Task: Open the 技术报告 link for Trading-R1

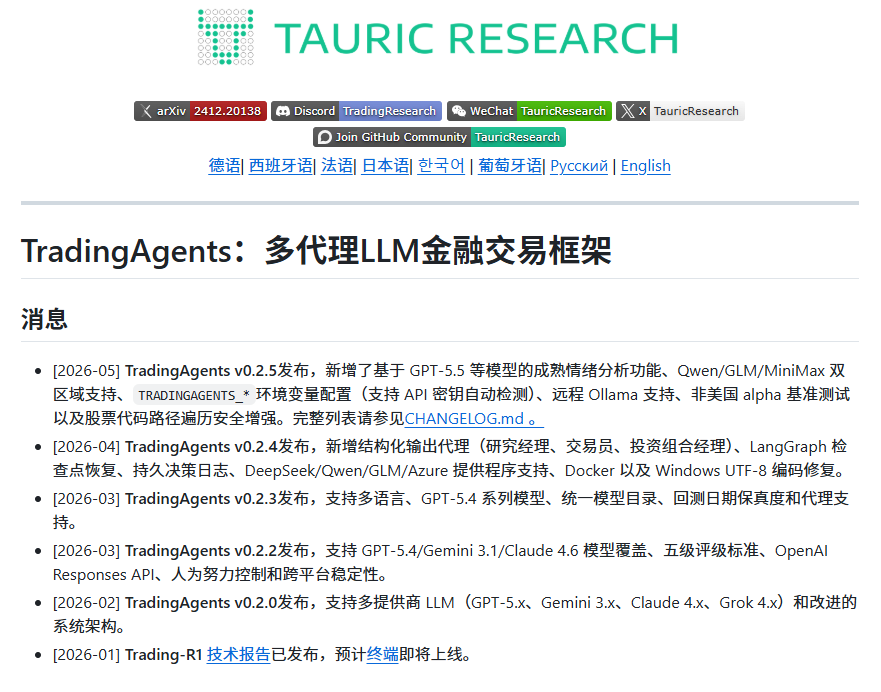Action: pos(239,654)
